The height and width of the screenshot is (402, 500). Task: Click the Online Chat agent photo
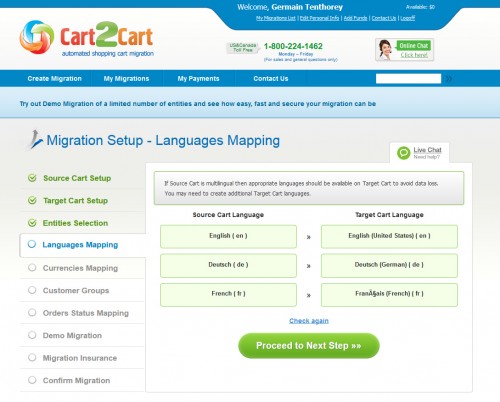385,50
